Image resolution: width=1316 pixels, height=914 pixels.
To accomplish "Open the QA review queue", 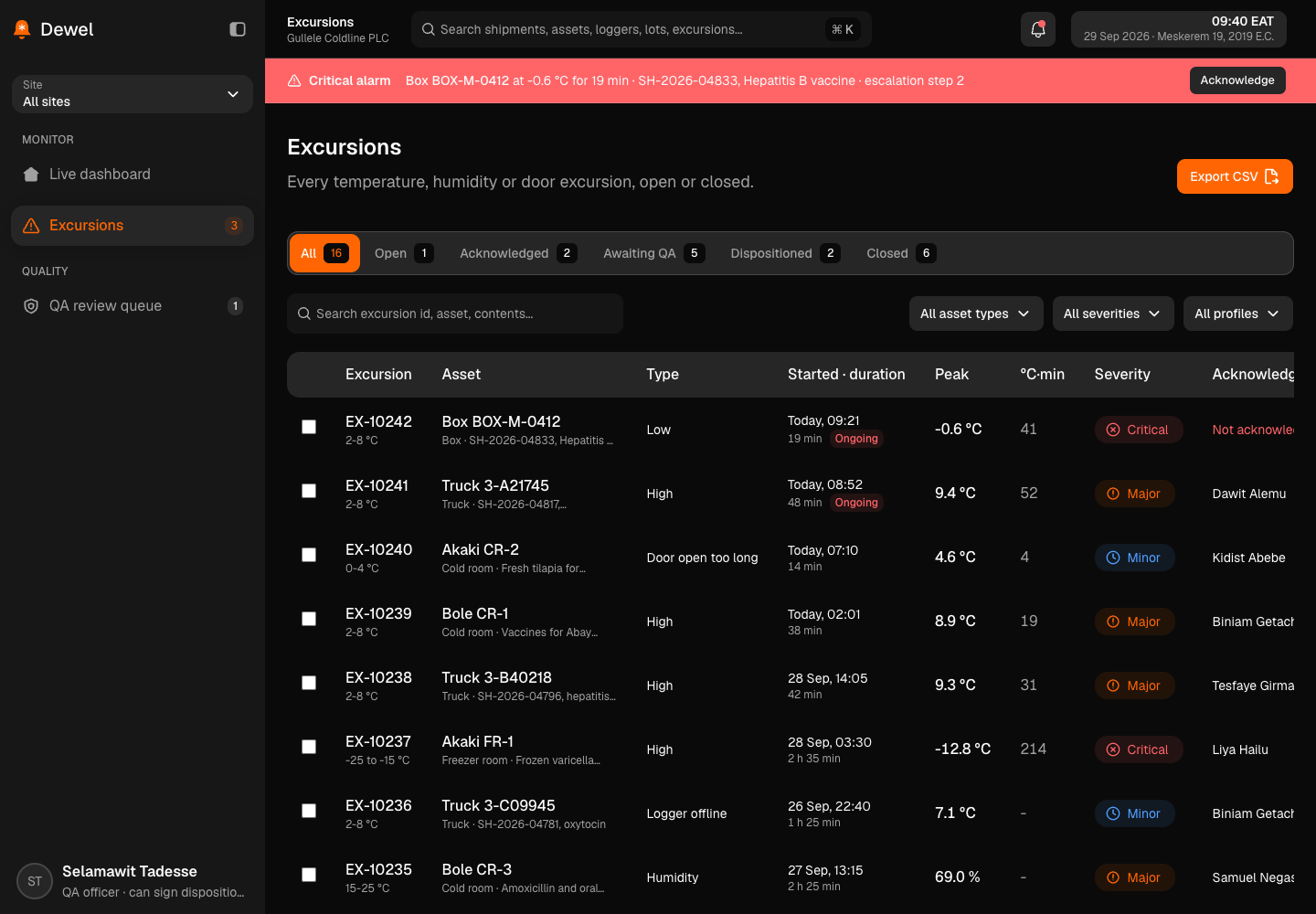I will pos(133,306).
